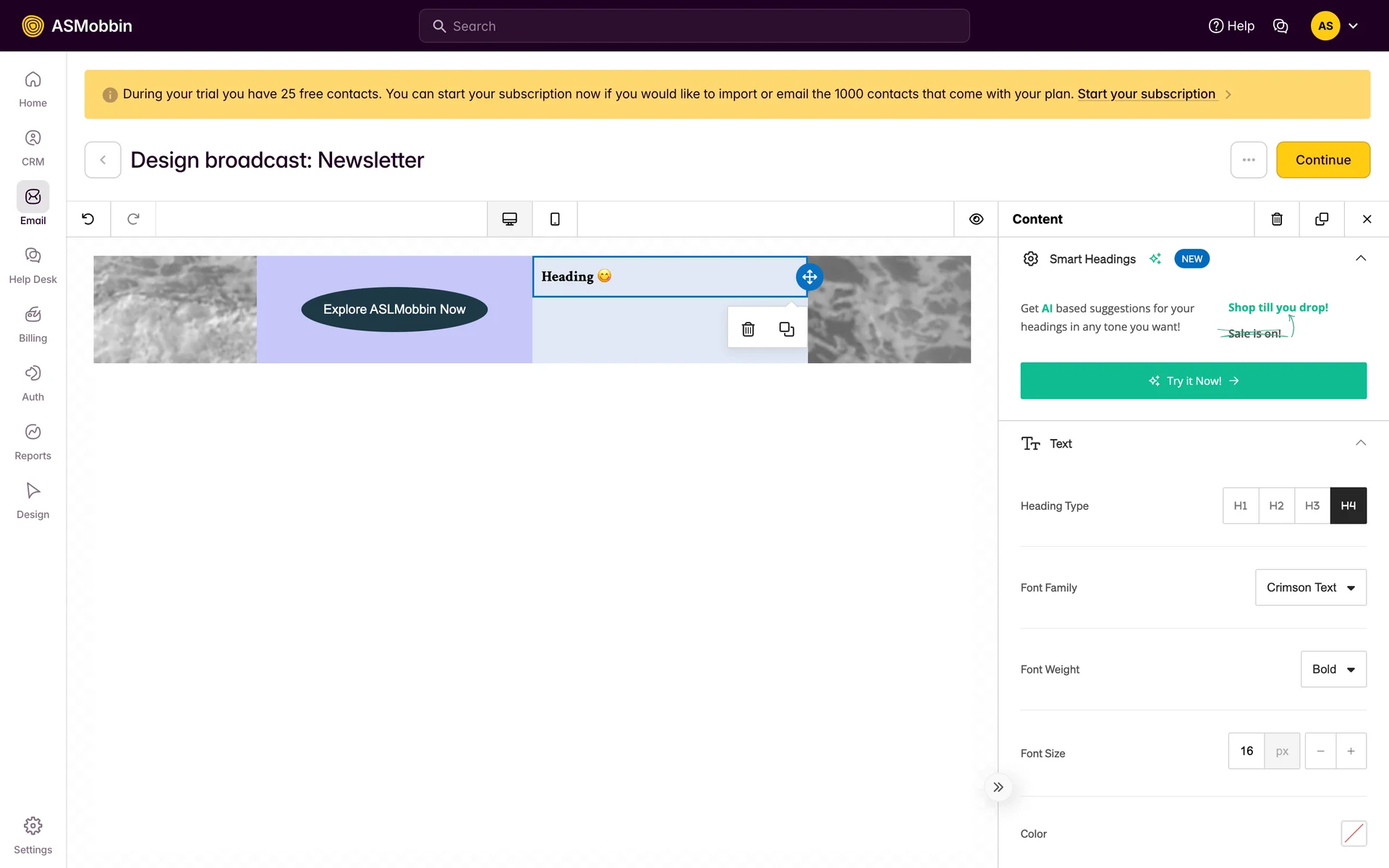Open the Font Weight Bold dropdown
Viewport: 1389px width, 868px height.
(1333, 669)
